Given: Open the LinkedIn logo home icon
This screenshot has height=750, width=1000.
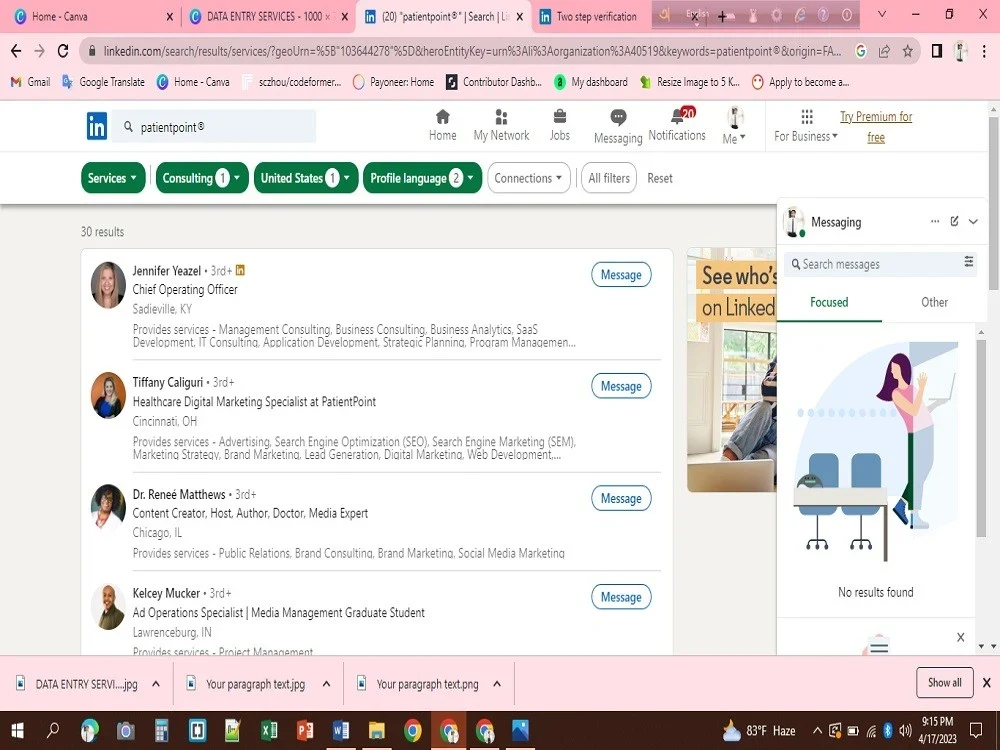Looking at the screenshot, I should click(97, 126).
